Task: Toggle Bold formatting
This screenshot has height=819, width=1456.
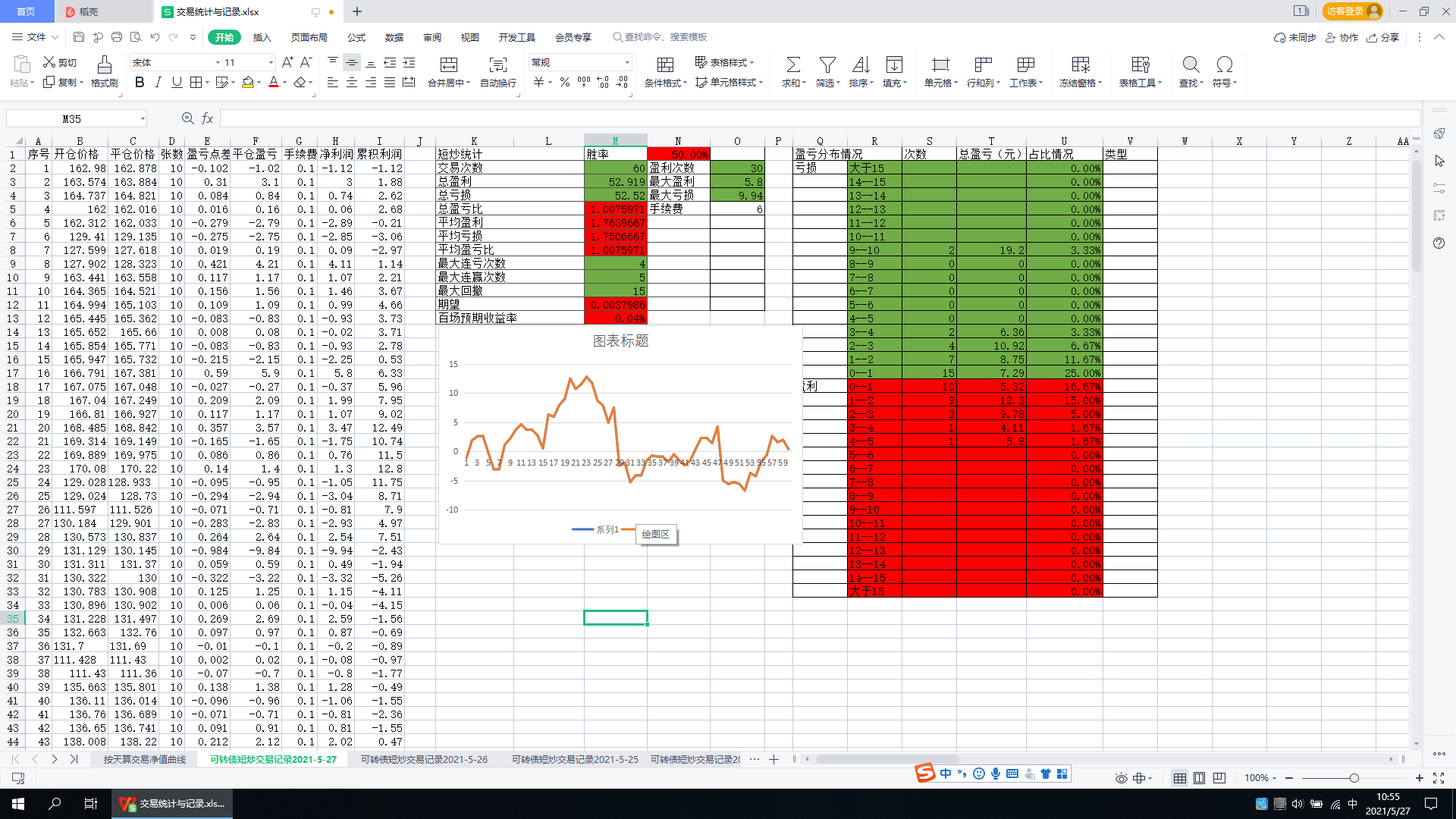Action: tap(140, 82)
